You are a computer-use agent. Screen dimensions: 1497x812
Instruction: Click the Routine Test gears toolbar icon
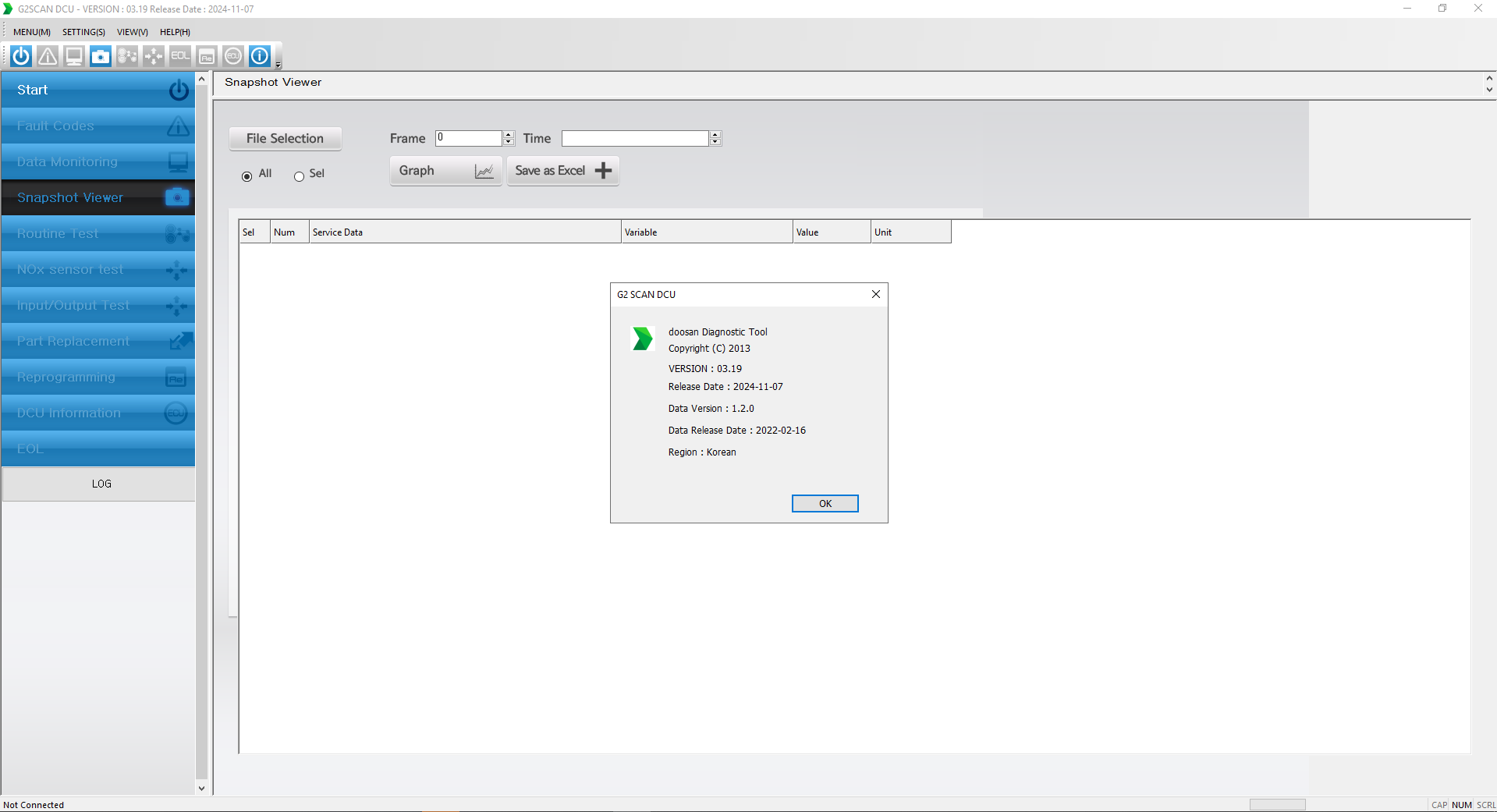click(127, 56)
